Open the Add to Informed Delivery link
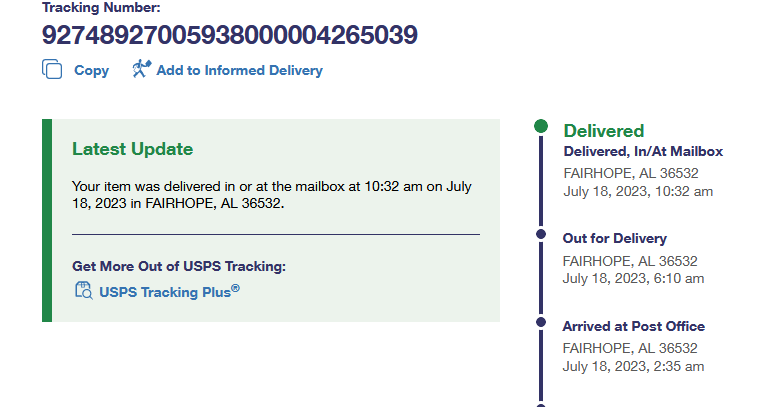This screenshot has height=407, width=762. point(239,71)
